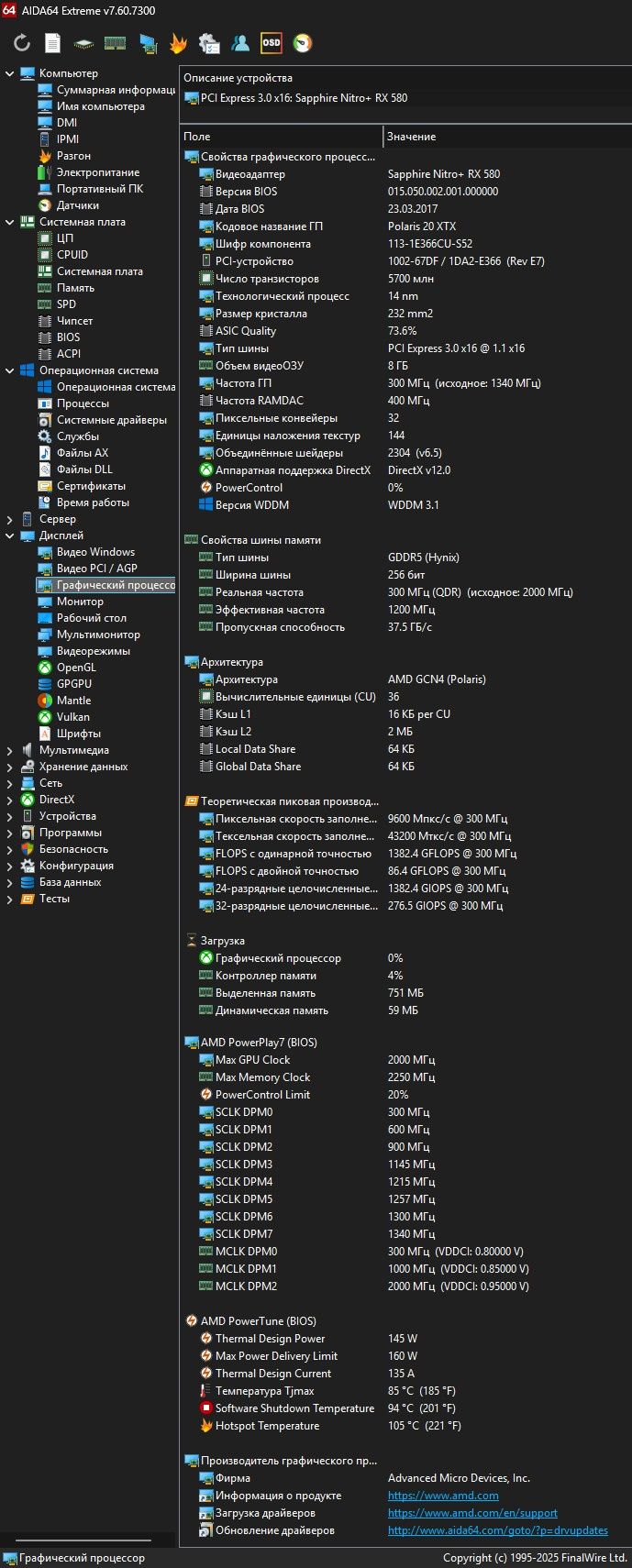Click the Время работы icon
The height and width of the screenshot is (1568, 632).
(45, 502)
